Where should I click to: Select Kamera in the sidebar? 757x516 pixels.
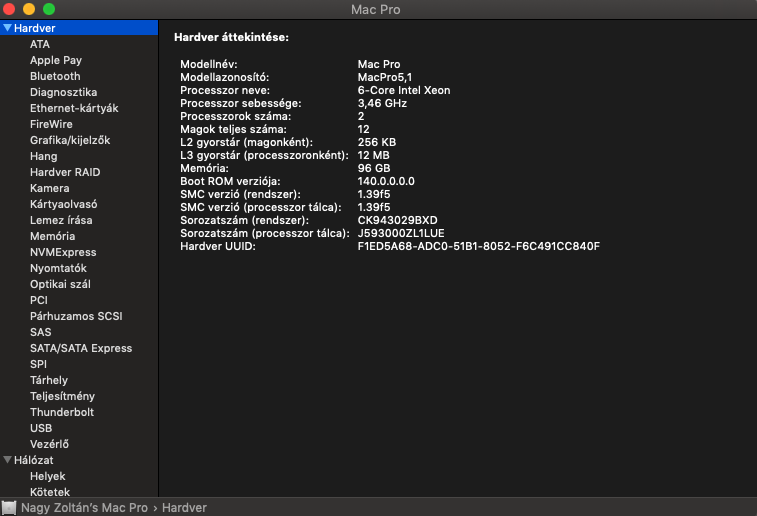[x=49, y=188]
